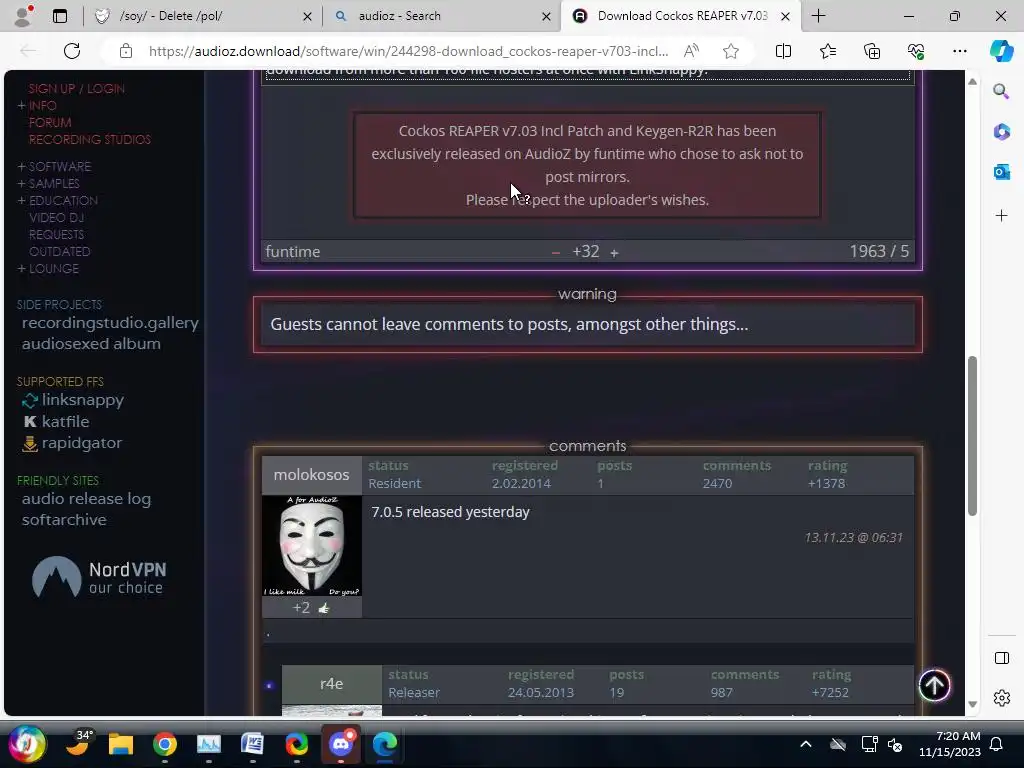Close the audioz - Search tab

coord(546,16)
